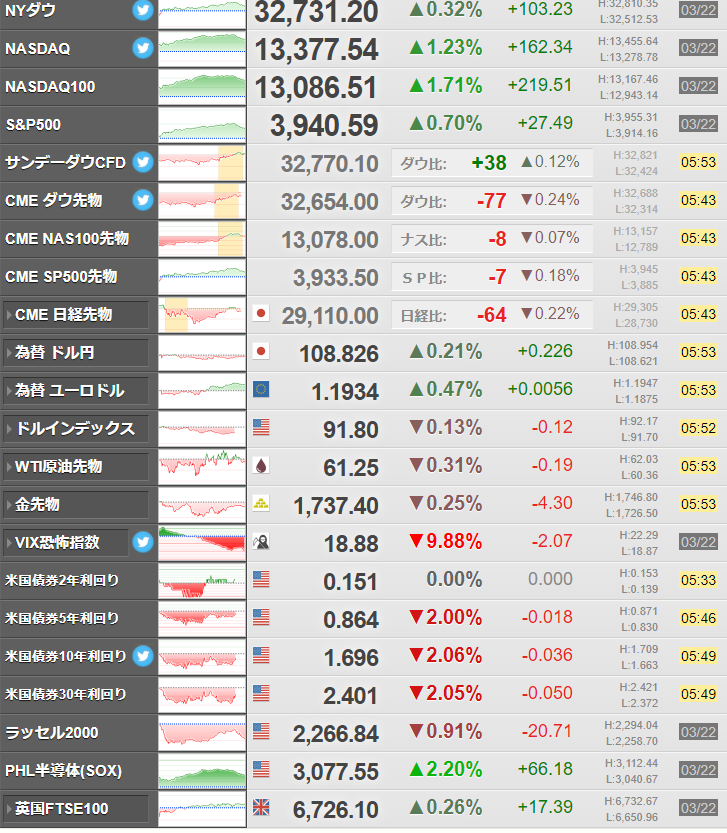Open the CME SP500先物 label
This screenshot has width=727, height=833.
[x=61, y=277]
